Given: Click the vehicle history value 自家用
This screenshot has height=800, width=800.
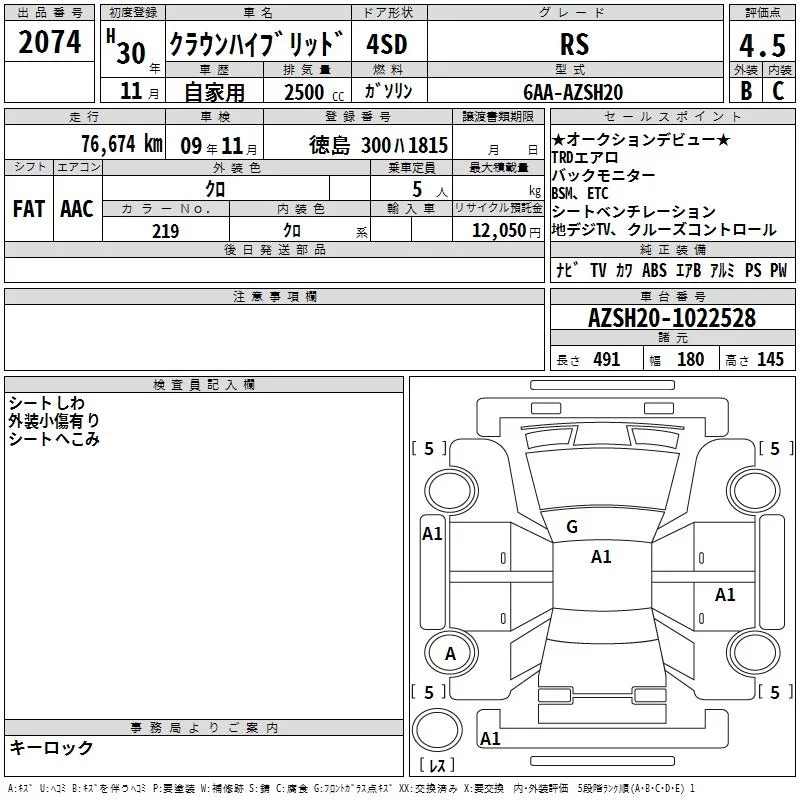Looking at the screenshot, I should pos(214,92).
